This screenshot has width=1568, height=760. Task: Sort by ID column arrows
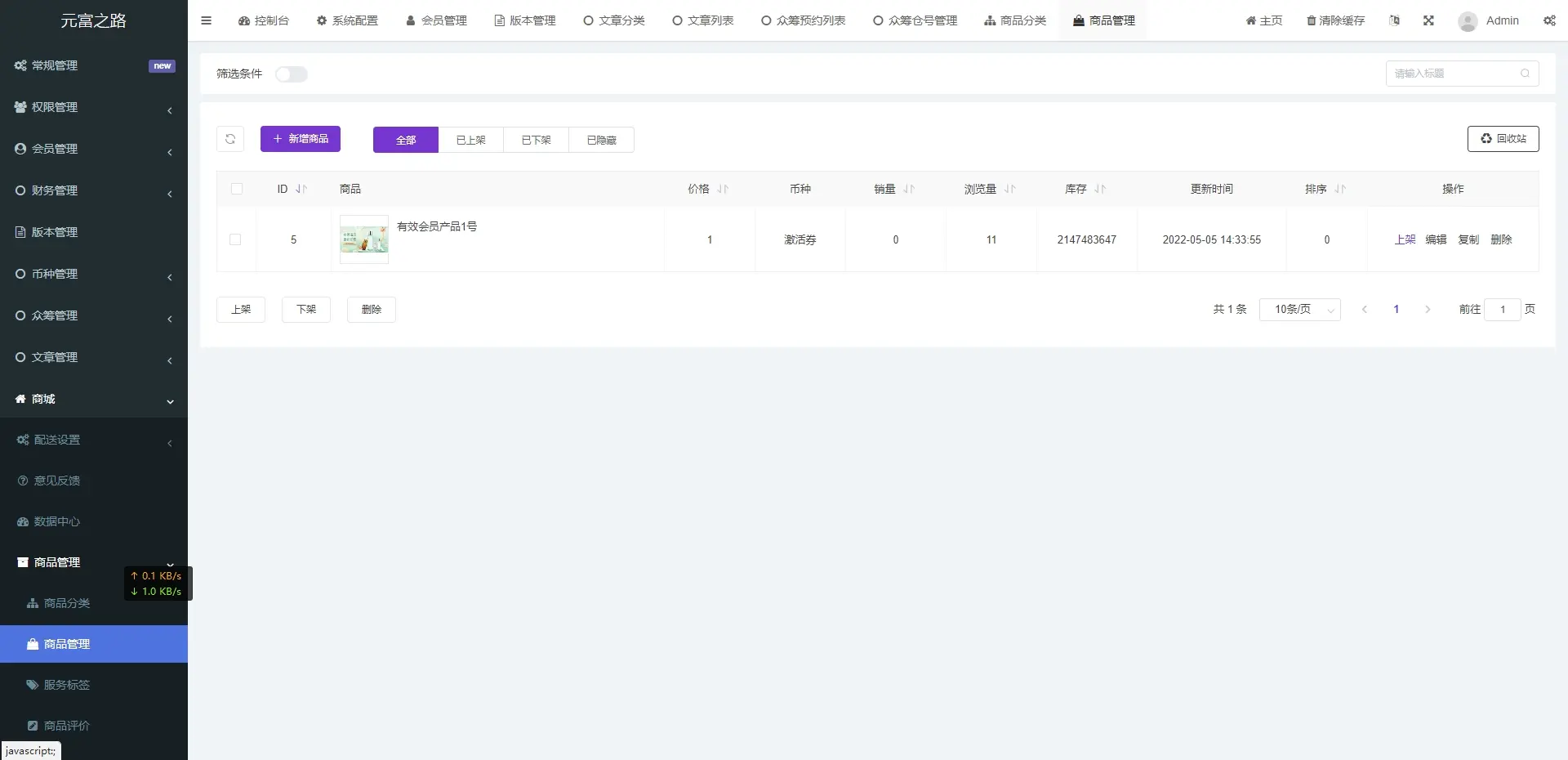click(301, 189)
